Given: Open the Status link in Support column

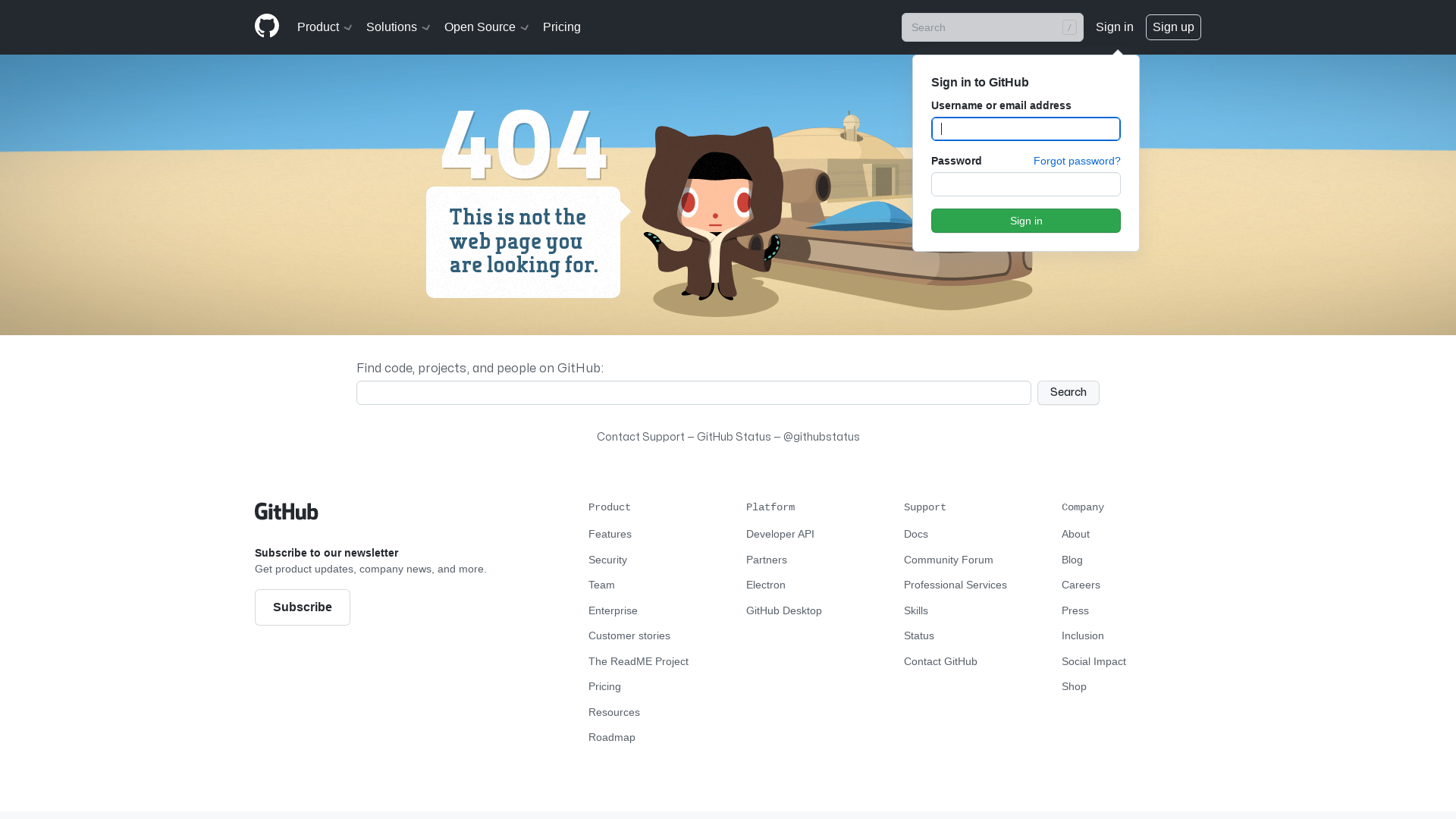Looking at the screenshot, I should [x=919, y=635].
